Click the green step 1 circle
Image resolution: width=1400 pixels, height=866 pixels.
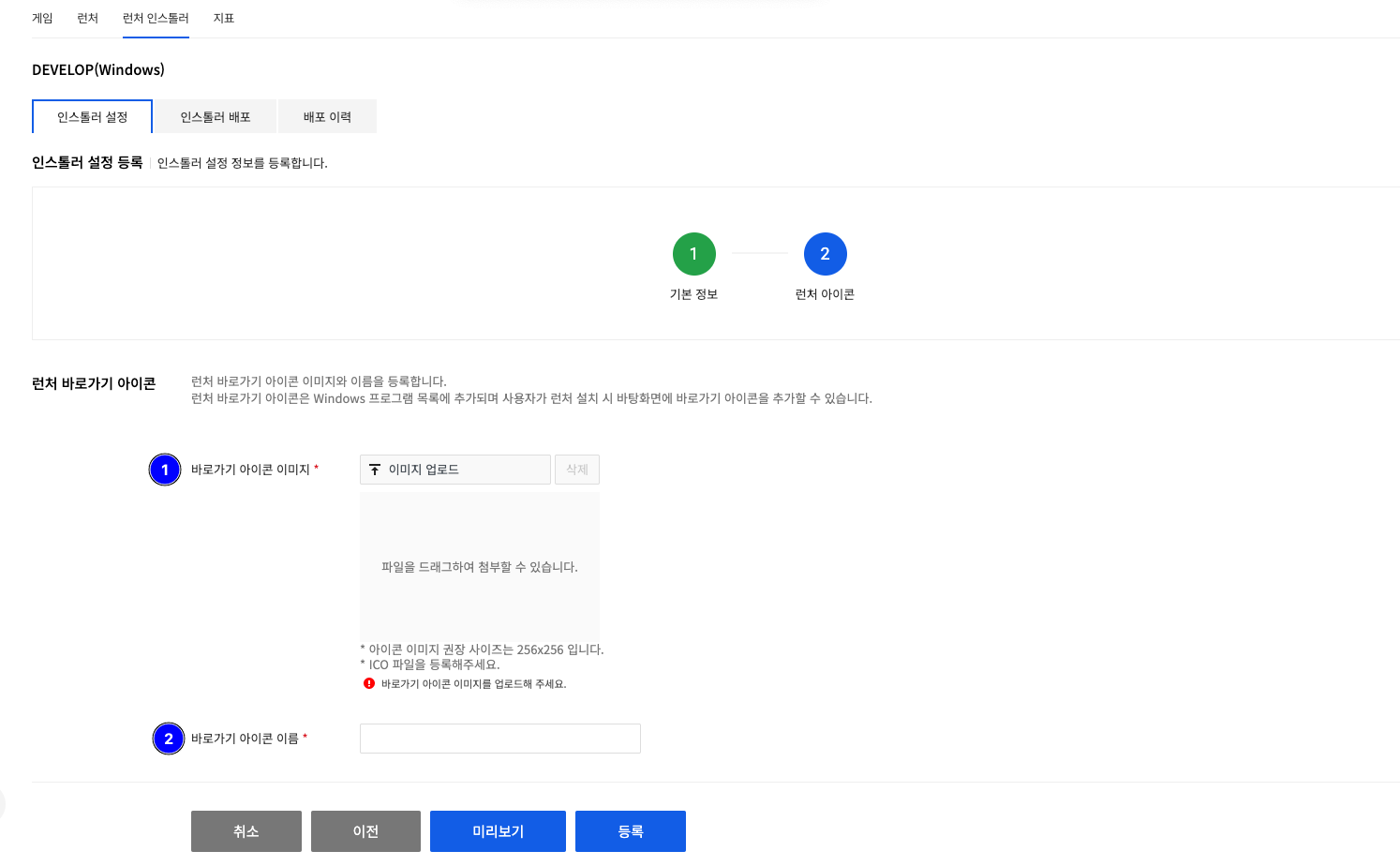click(x=693, y=254)
